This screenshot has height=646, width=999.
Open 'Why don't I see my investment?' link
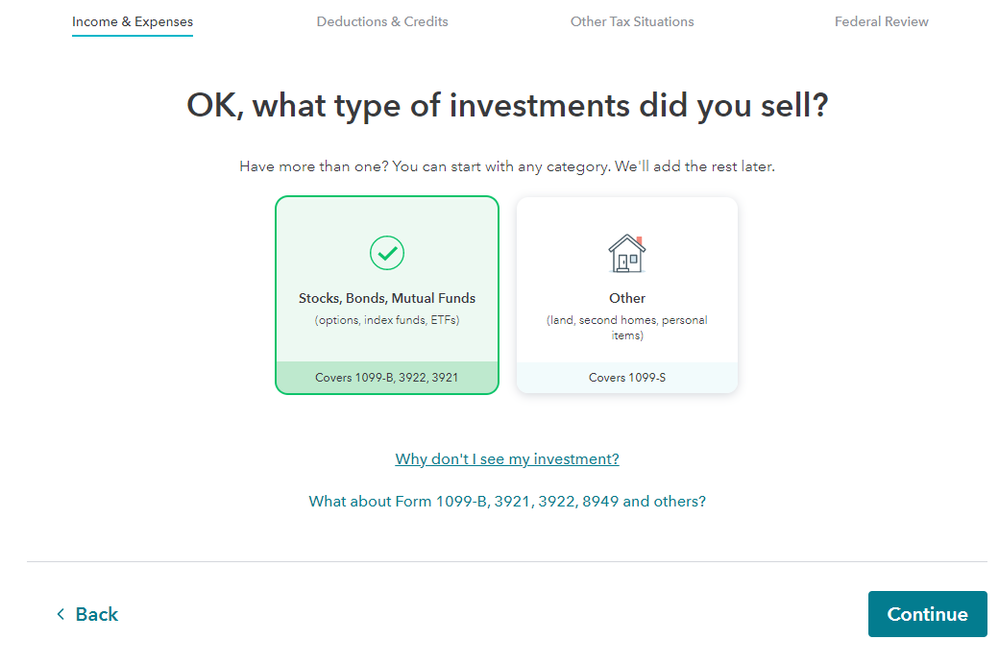[x=507, y=459]
